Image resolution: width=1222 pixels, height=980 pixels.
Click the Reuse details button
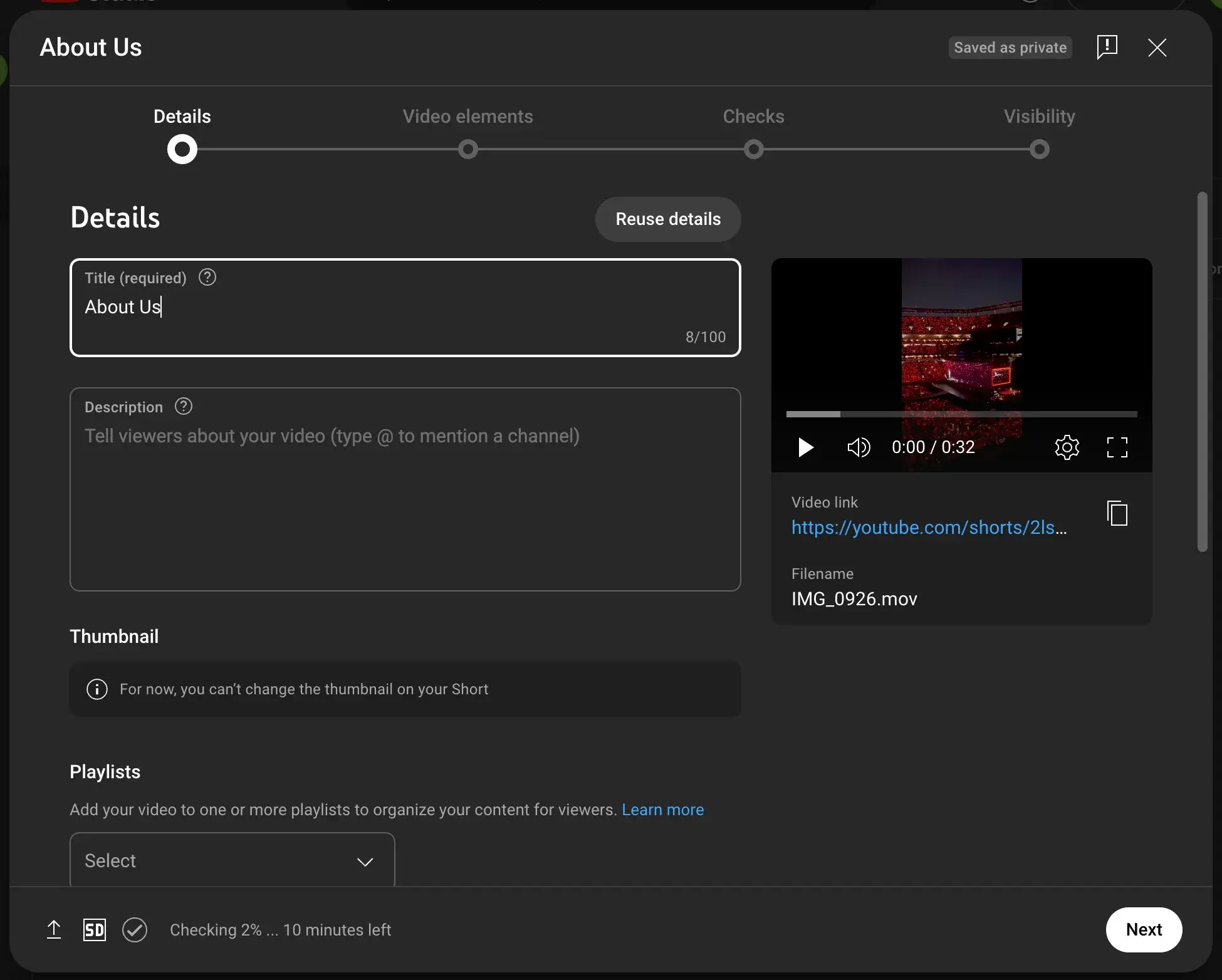(667, 219)
